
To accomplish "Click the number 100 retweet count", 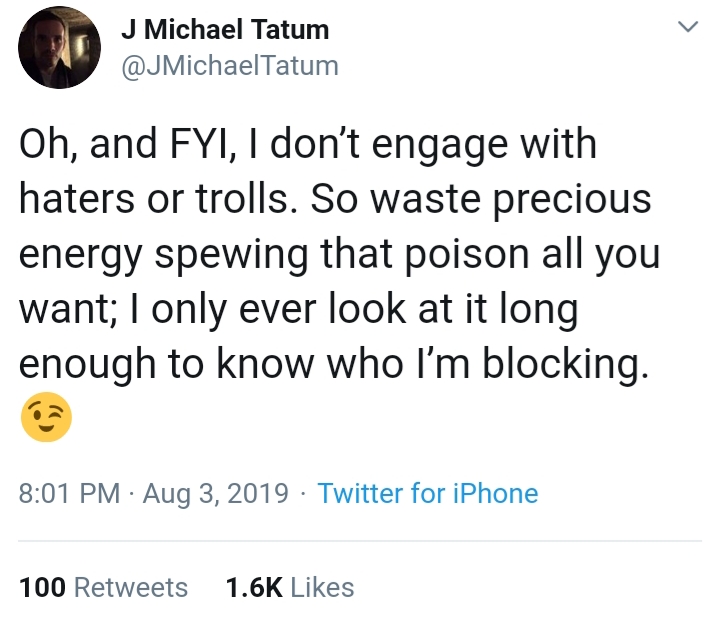I will tap(42, 587).
